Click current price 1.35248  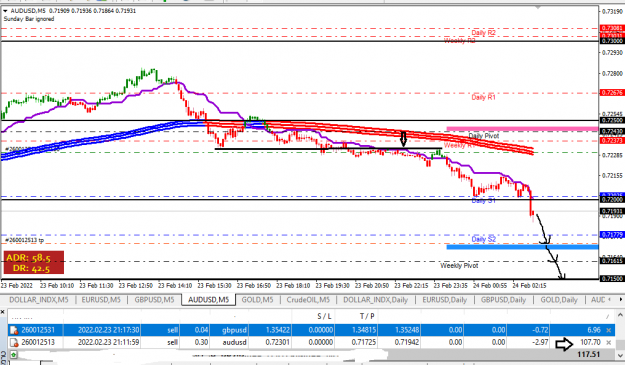click(407, 330)
